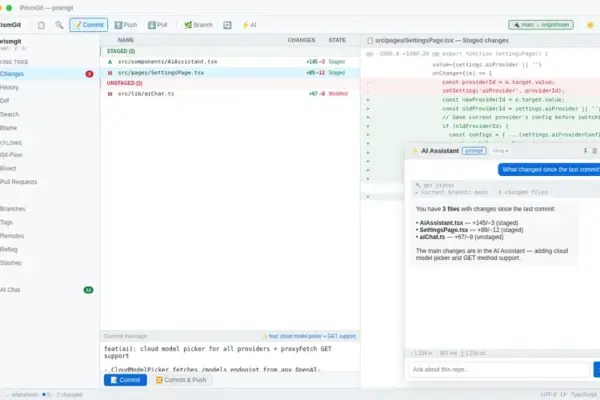Push commits using the Push toolbar button
The width and height of the screenshot is (600, 400).
126,25
